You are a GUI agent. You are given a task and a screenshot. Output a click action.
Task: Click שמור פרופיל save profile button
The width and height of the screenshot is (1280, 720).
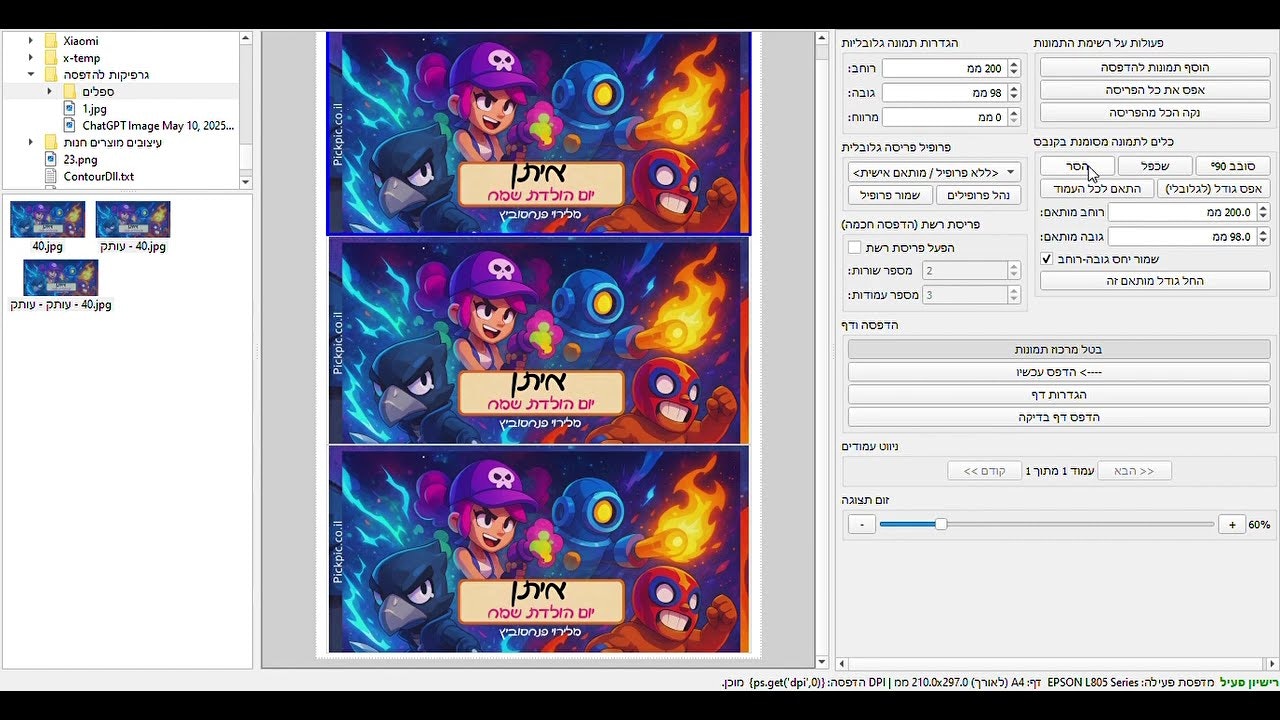click(x=890, y=195)
